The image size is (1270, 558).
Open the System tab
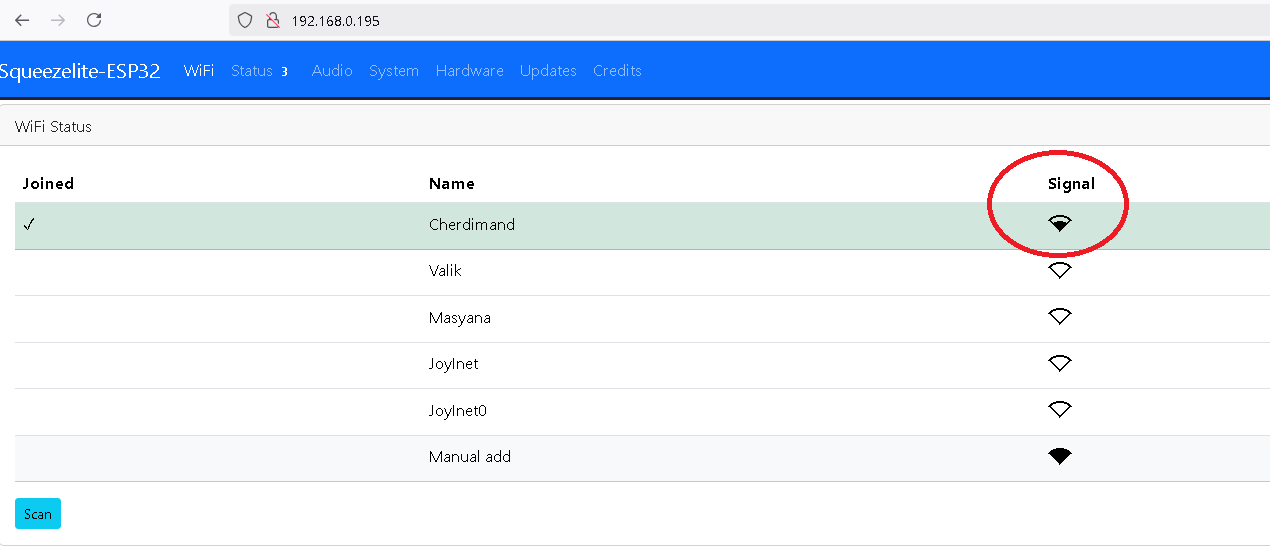coord(394,71)
